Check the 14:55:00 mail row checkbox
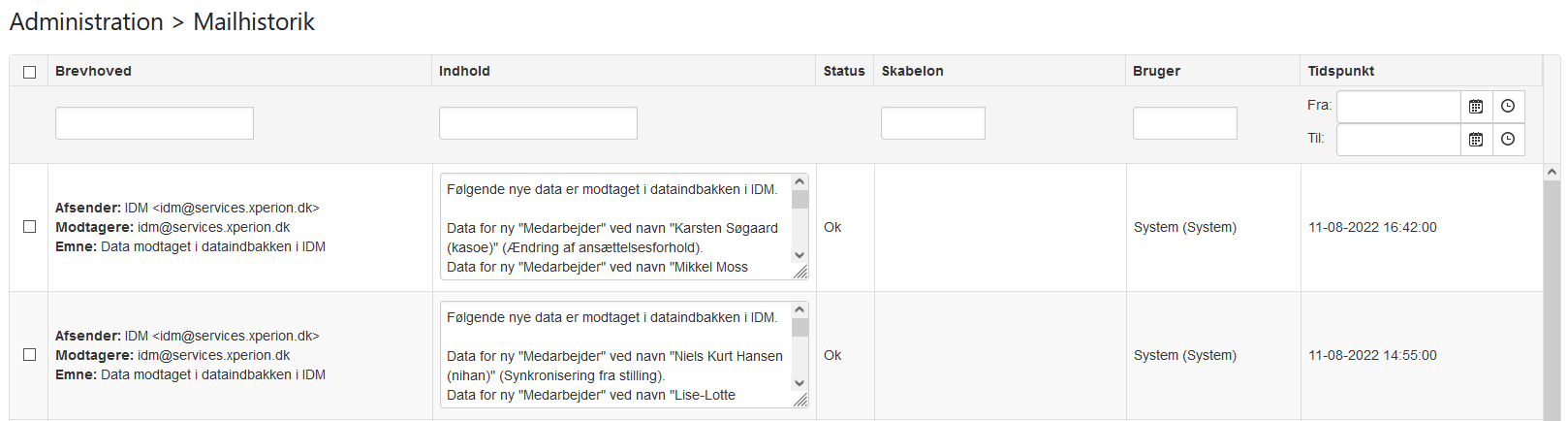Viewport: 1568px width, 421px height. click(x=29, y=355)
